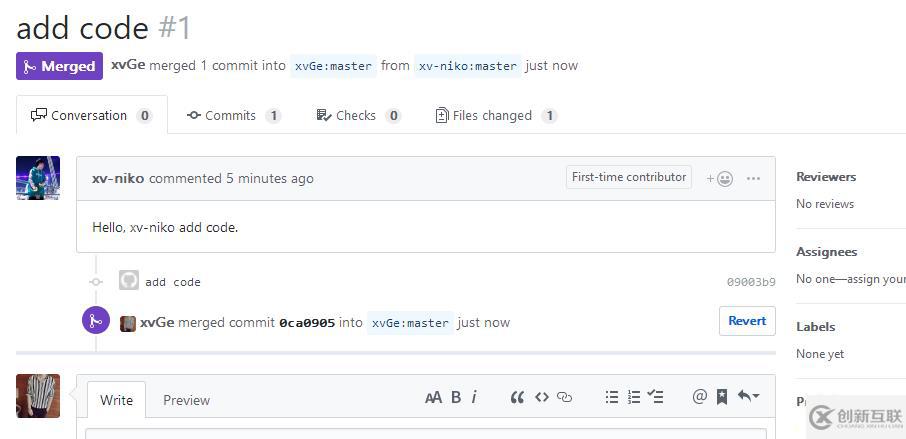Mention a user with the @ icon
The image size is (906, 439).
click(699, 397)
